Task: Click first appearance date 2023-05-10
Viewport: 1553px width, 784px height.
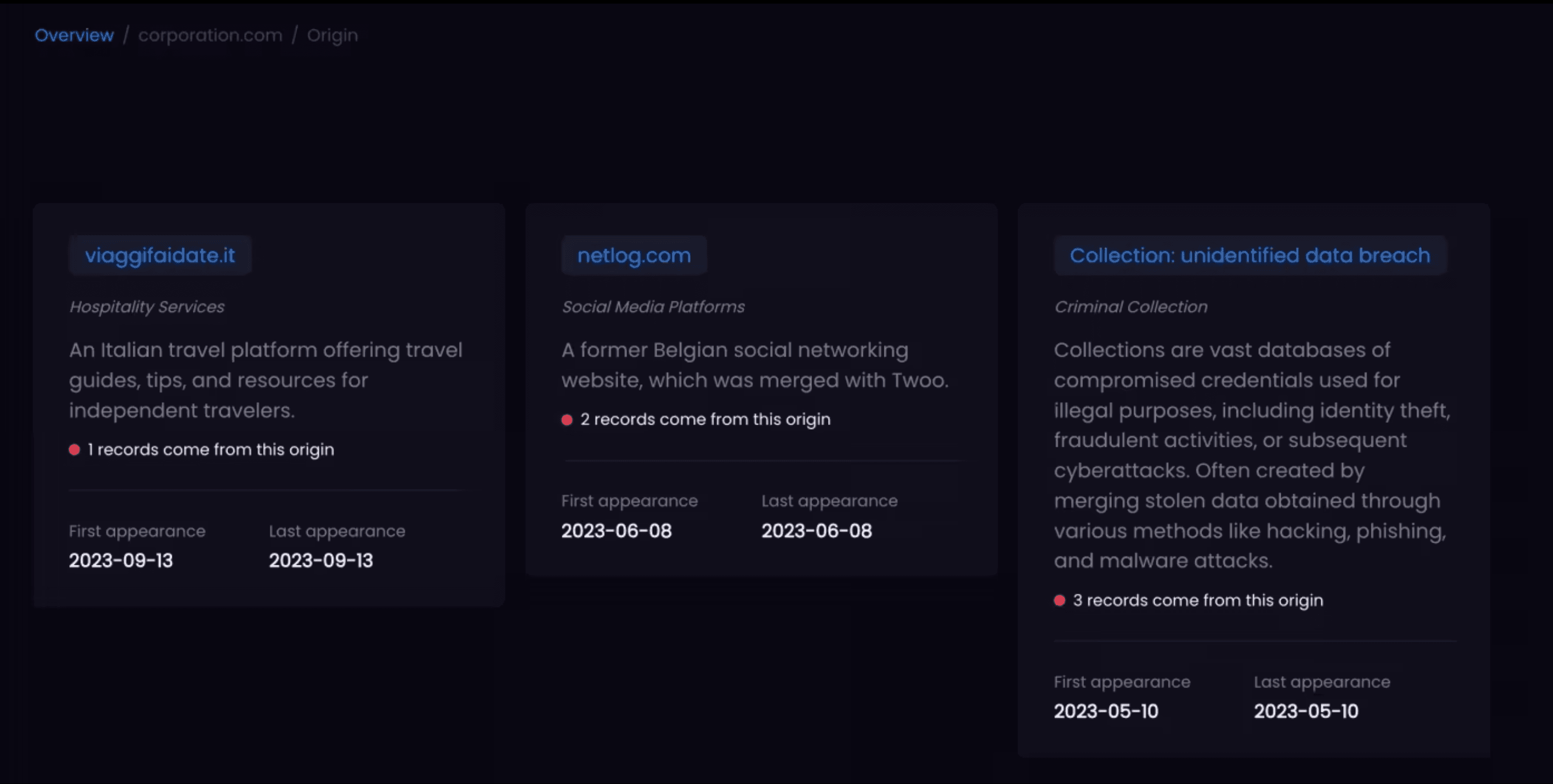Action: pyautogui.click(x=1106, y=711)
